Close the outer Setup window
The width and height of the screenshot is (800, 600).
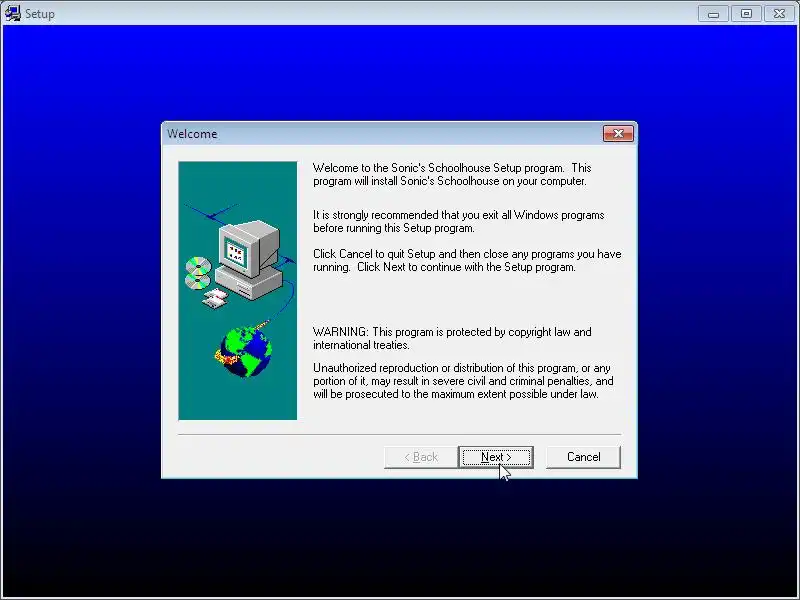[x=779, y=14]
